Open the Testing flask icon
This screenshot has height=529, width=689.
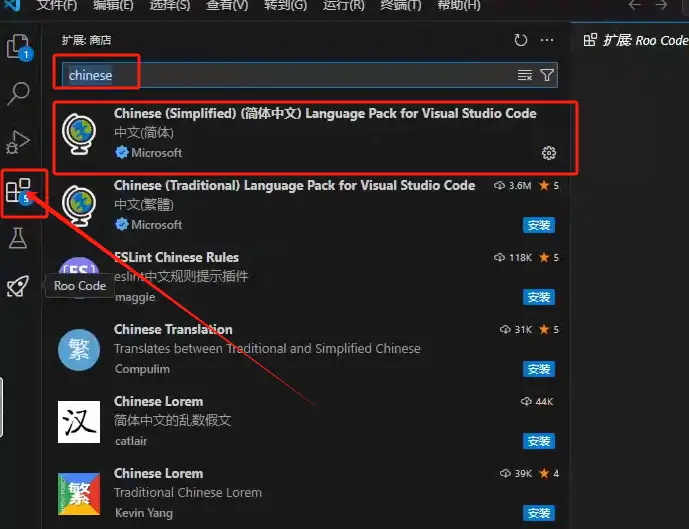click(x=19, y=237)
